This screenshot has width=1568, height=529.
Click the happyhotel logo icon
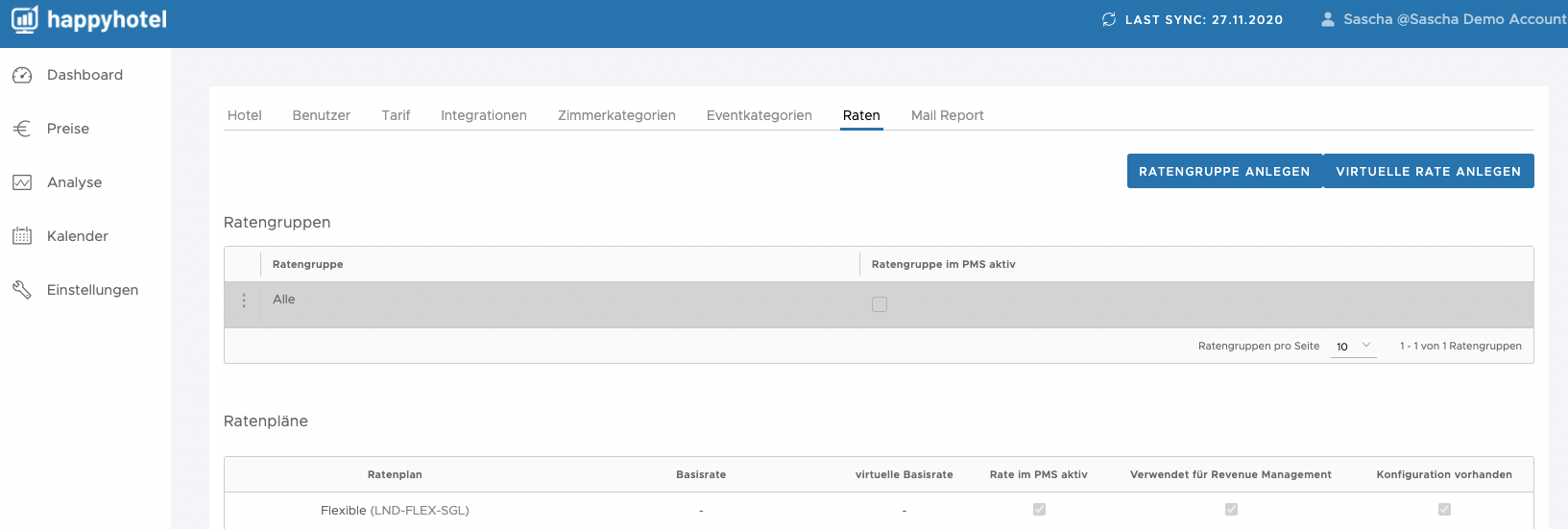coord(25,19)
